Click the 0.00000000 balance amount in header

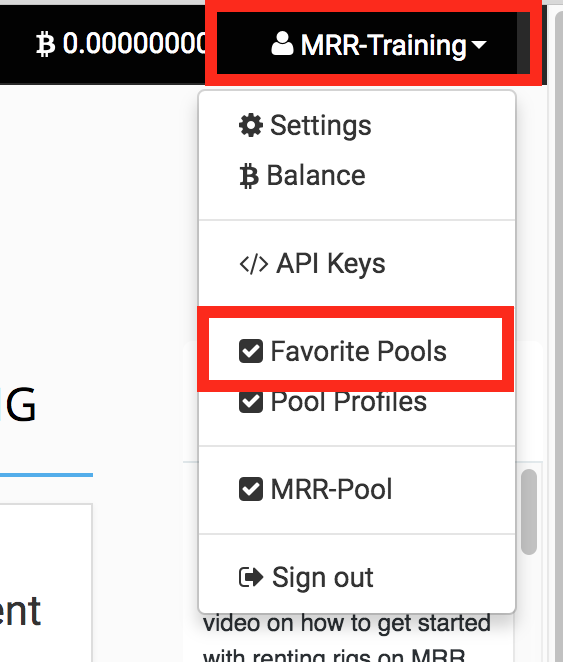coord(134,43)
